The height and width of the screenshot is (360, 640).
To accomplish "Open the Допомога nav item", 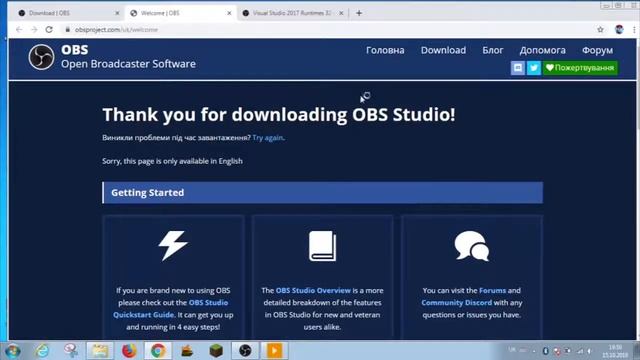I will tap(542, 50).
